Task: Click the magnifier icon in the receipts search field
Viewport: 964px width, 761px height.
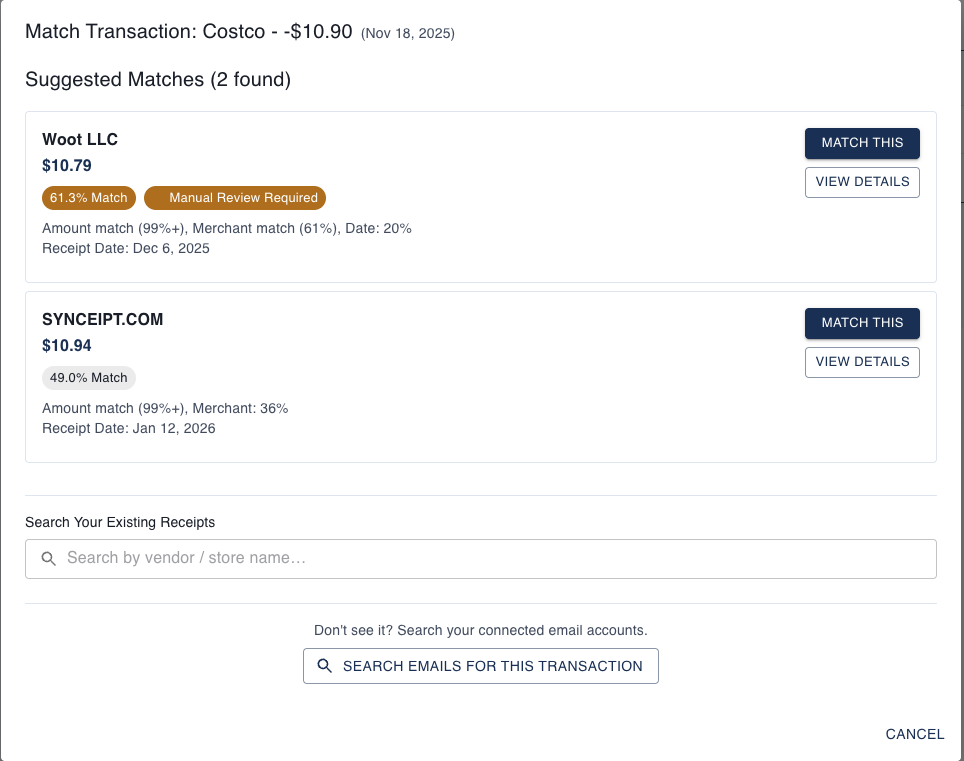Action: click(48, 558)
